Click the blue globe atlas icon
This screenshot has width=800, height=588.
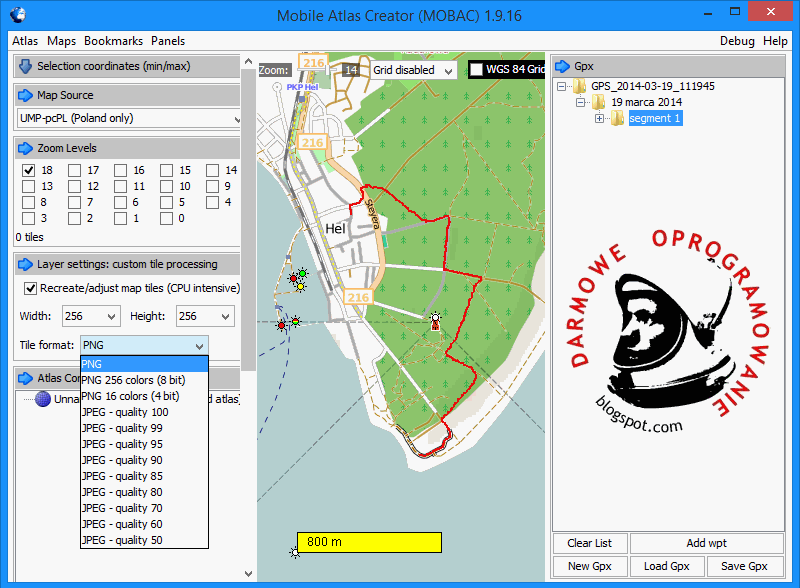(43, 399)
